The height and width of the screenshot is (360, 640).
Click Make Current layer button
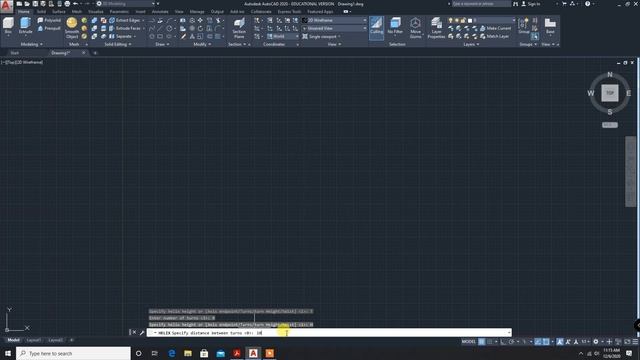(495, 28)
